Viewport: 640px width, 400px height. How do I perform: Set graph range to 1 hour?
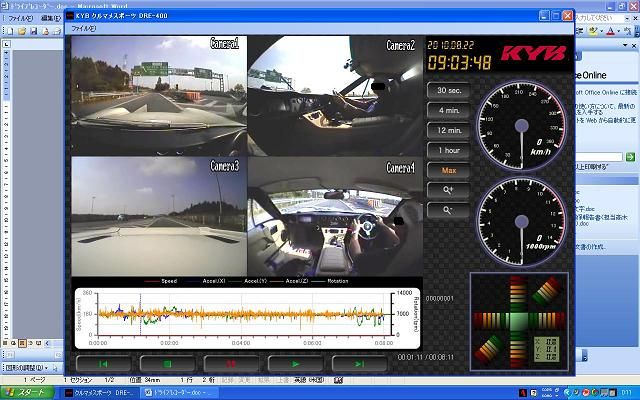pyautogui.click(x=449, y=151)
